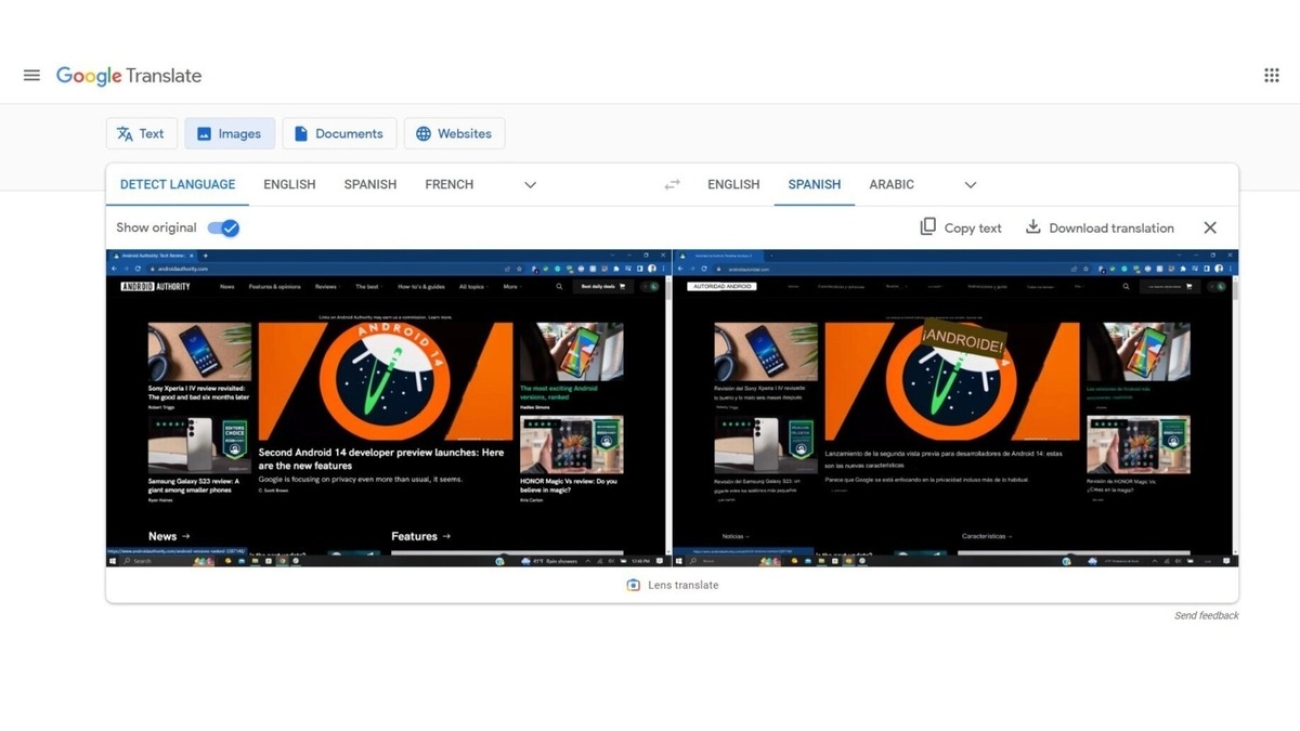Open the Websites translation tab
Screen dimensions: 1300x731
pyautogui.click(x=454, y=133)
